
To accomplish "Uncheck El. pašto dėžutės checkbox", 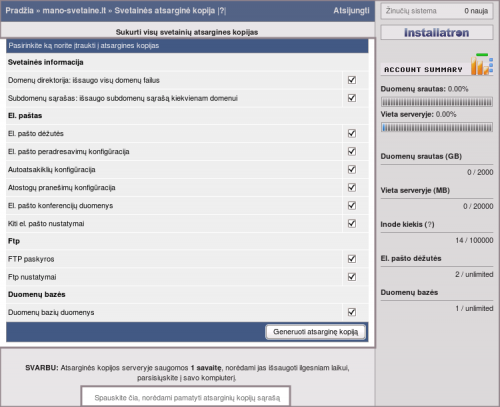I will [x=352, y=133].
